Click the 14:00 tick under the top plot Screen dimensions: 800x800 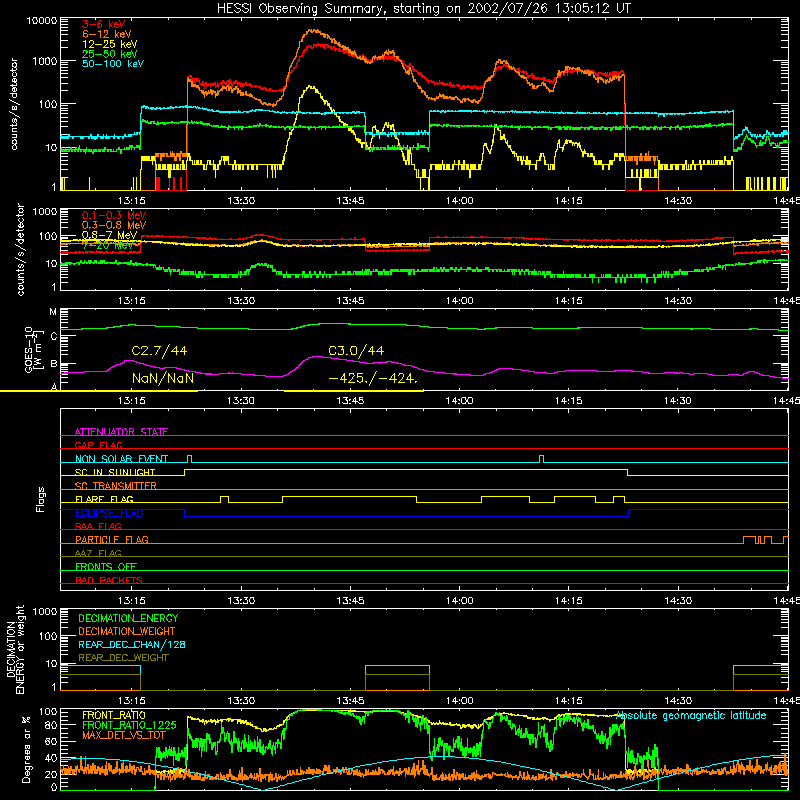click(459, 201)
